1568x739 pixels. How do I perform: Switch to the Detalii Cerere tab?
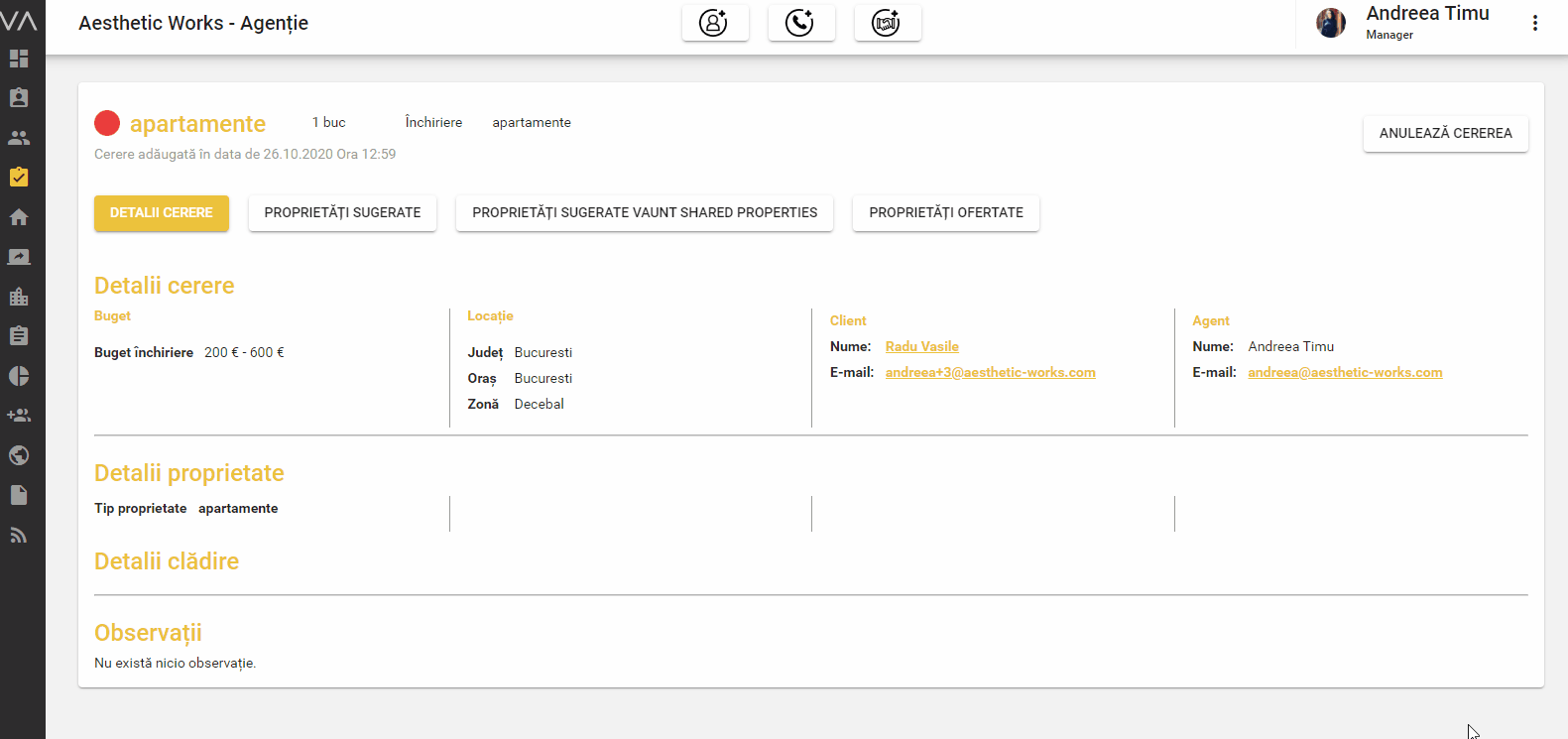pyautogui.click(x=162, y=213)
